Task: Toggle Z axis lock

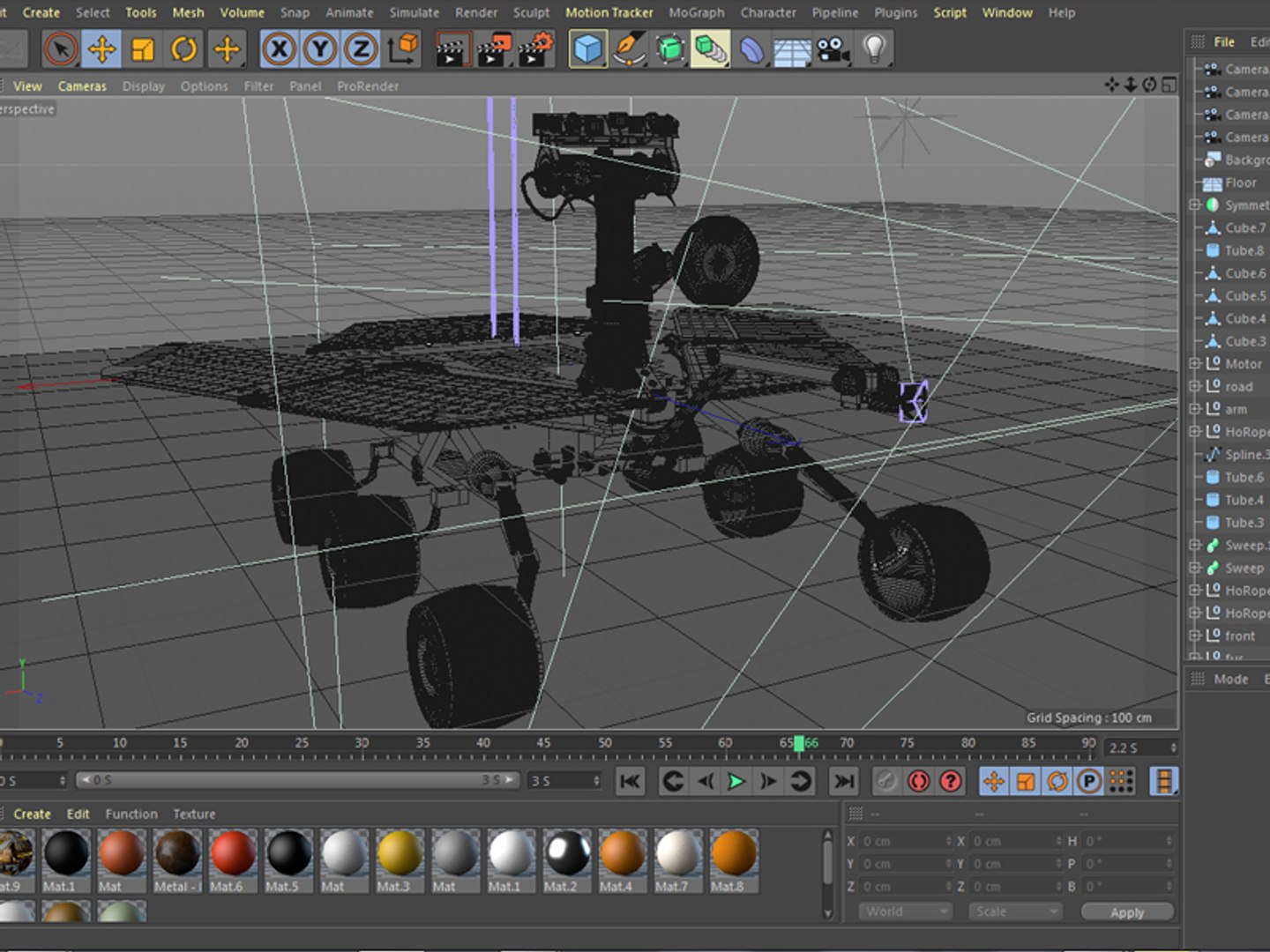Action: (x=361, y=49)
